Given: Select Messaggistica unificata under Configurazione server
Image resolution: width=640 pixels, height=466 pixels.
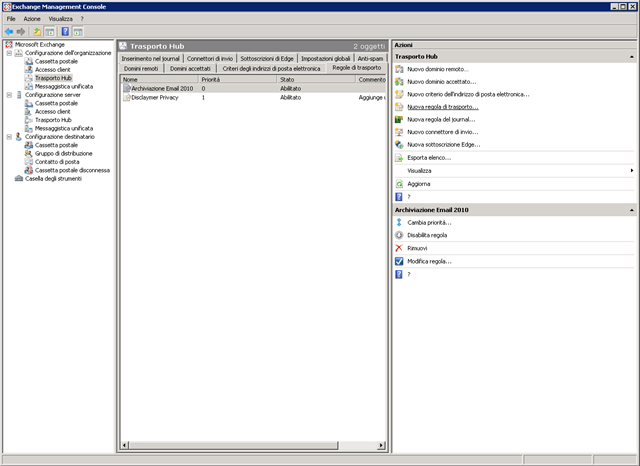Looking at the screenshot, I should coord(64,129).
